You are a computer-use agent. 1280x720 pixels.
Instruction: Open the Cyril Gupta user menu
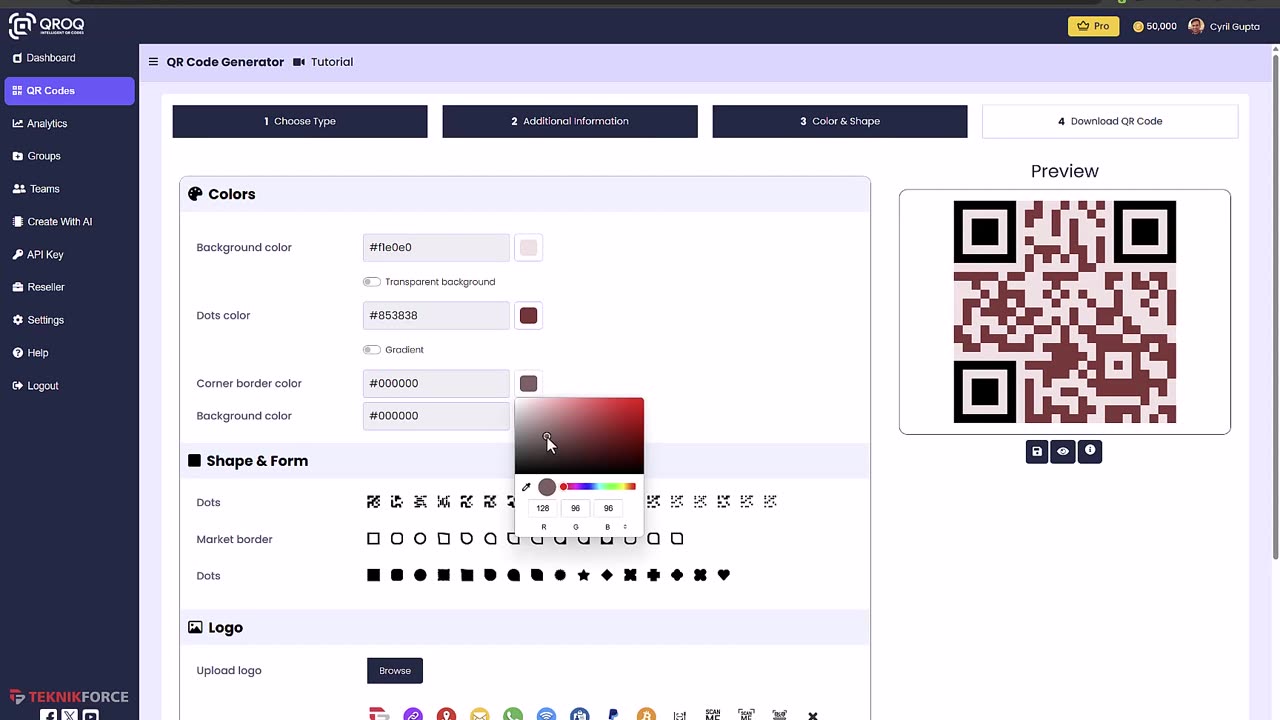[x=1224, y=26]
